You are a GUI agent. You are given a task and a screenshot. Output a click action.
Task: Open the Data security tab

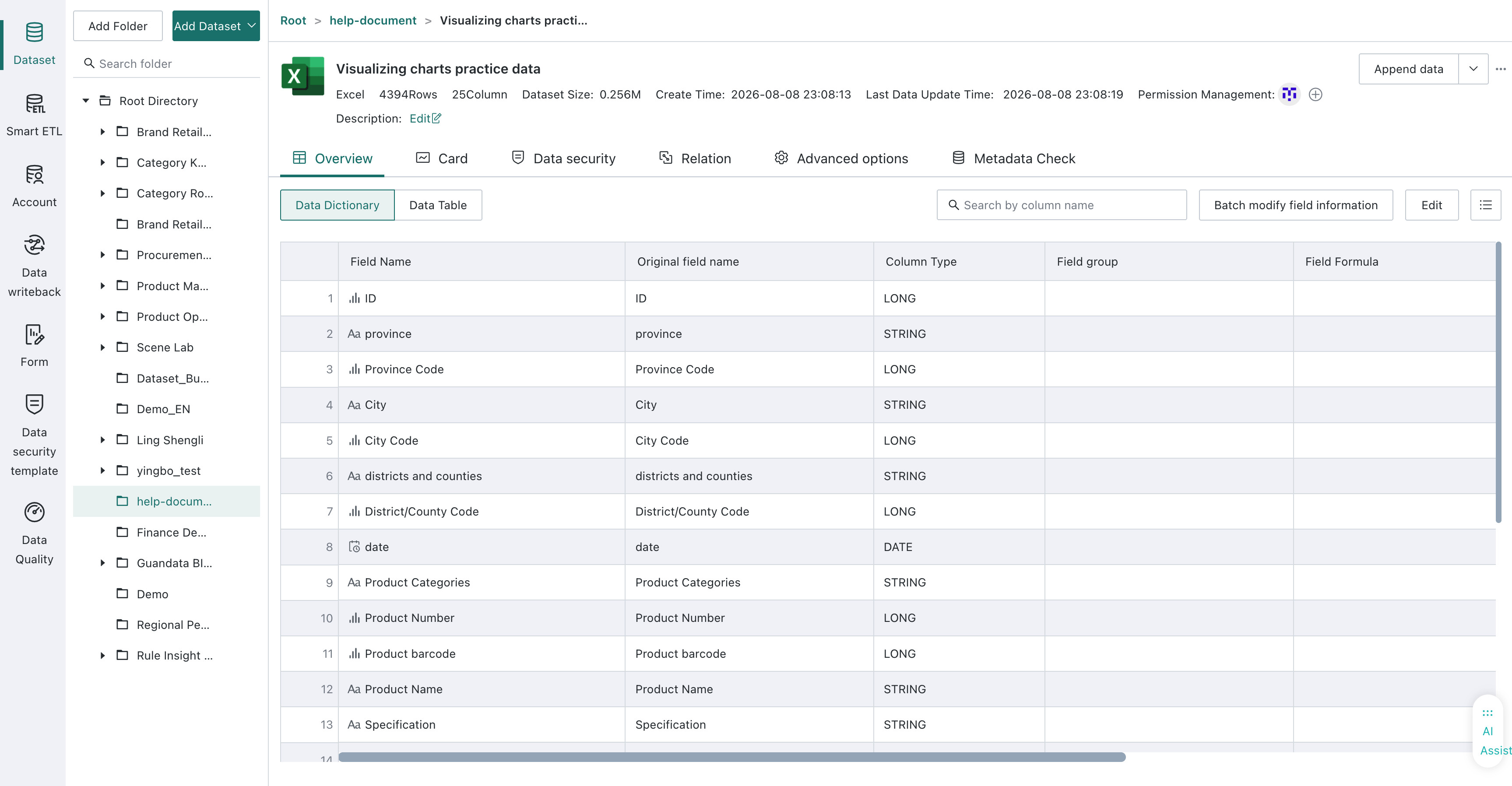563,158
